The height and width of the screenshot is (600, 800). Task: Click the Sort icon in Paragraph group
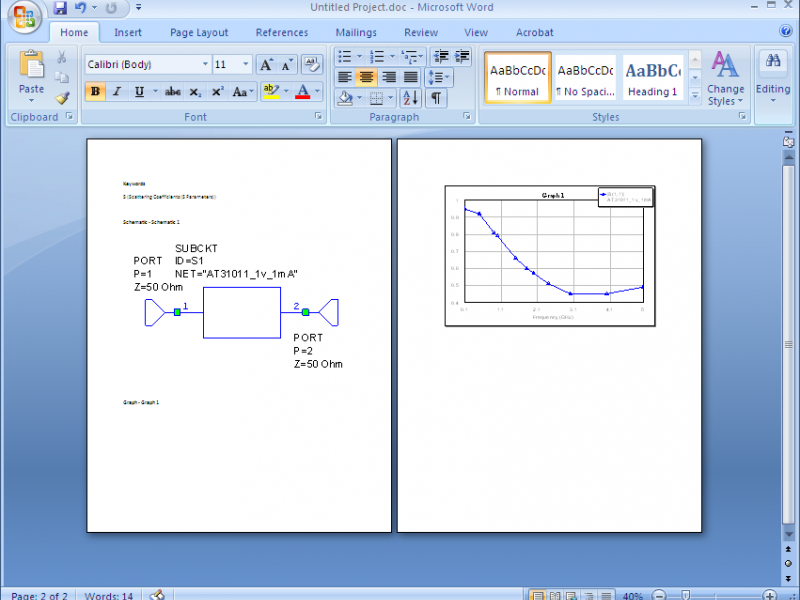pyautogui.click(x=411, y=98)
